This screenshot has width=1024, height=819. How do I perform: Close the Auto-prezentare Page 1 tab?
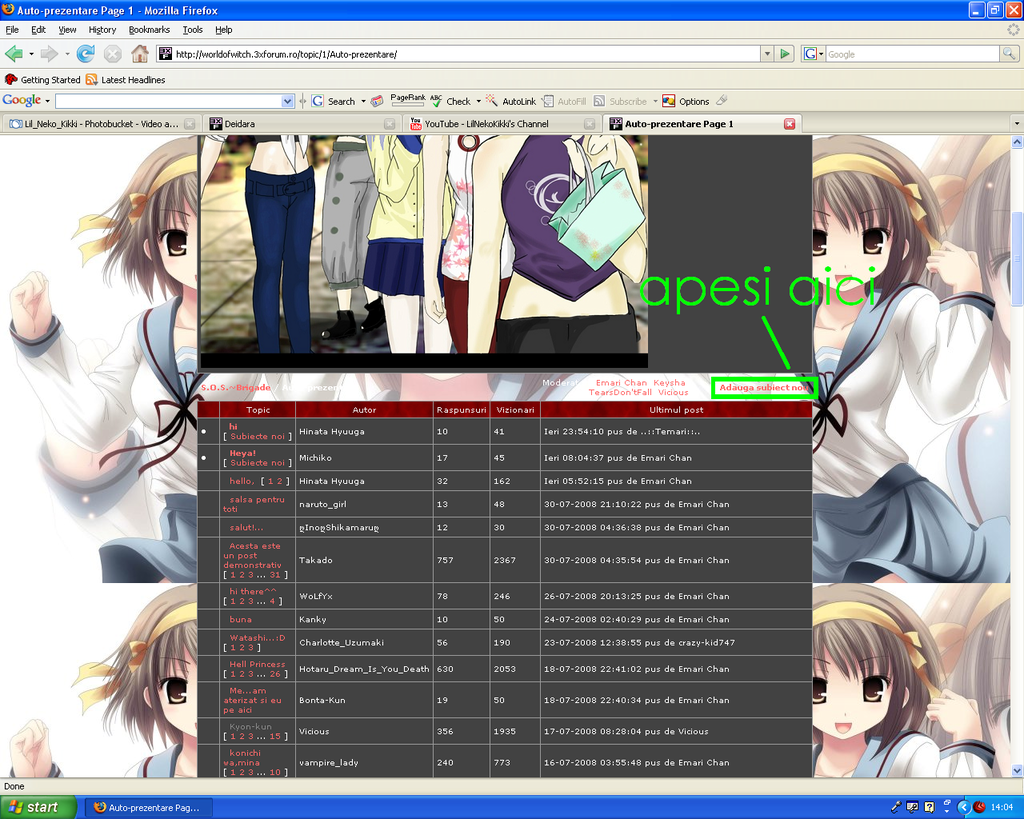pyautogui.click(x=790, y=123)
